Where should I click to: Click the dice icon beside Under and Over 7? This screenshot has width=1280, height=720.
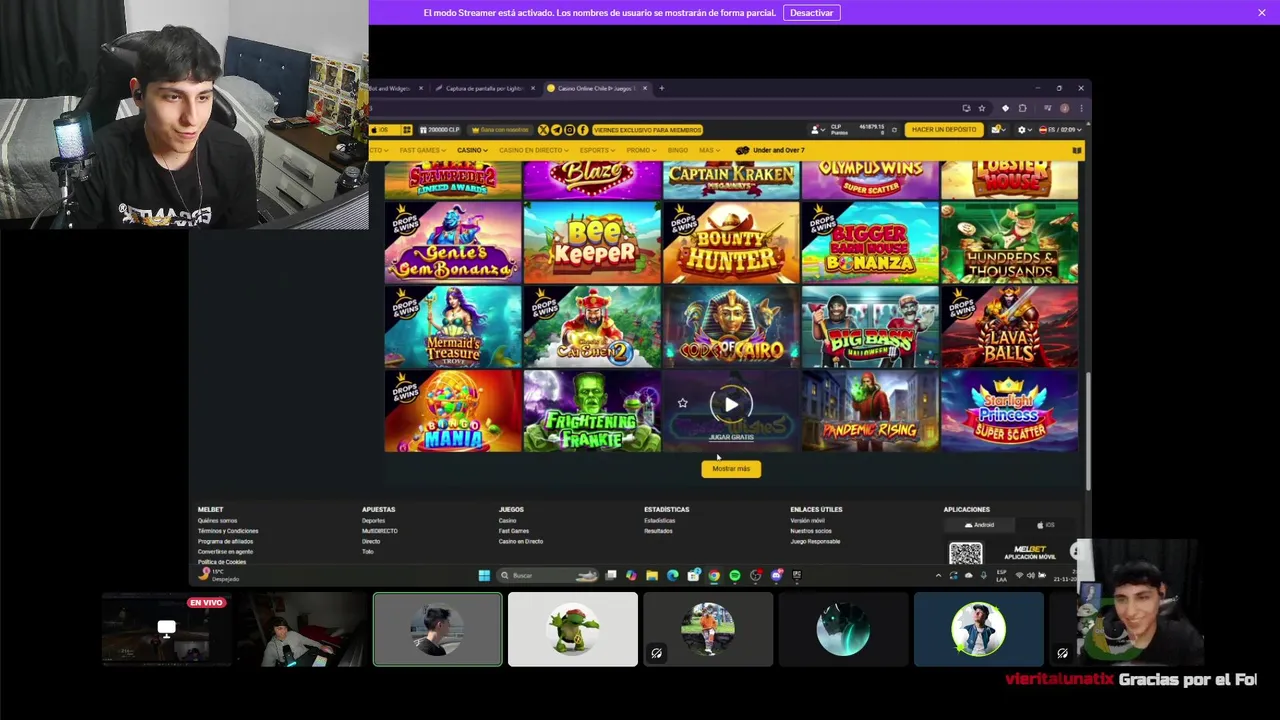[742, 151]
